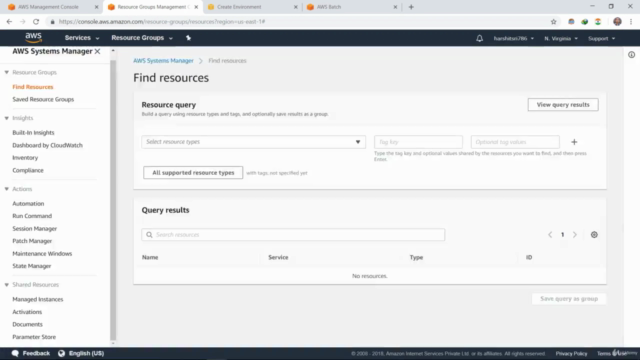The height and width of the screenshot is (360, 640).
Task: Follow AWS Systems Manager breadcrumb link
Action: (163, 60)
